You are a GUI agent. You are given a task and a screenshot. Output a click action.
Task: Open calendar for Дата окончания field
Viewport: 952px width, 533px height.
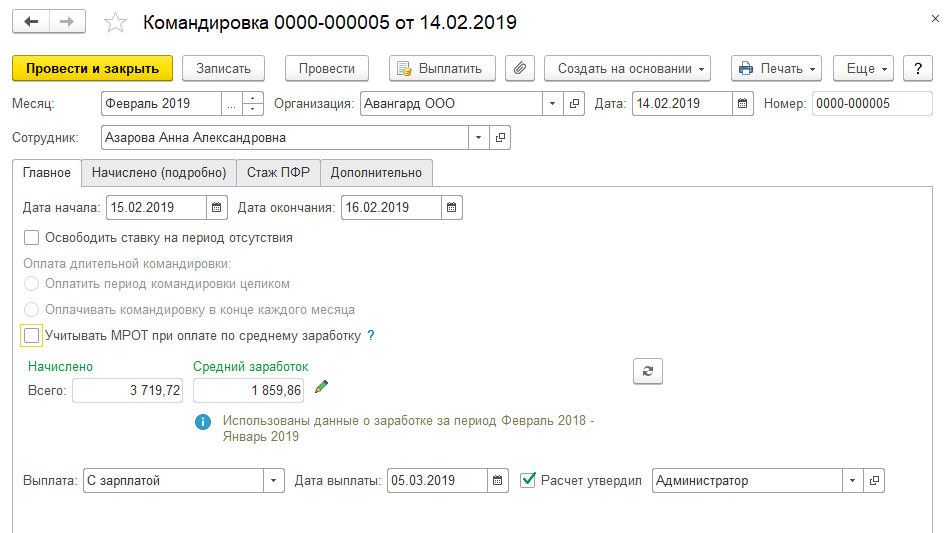451,208
